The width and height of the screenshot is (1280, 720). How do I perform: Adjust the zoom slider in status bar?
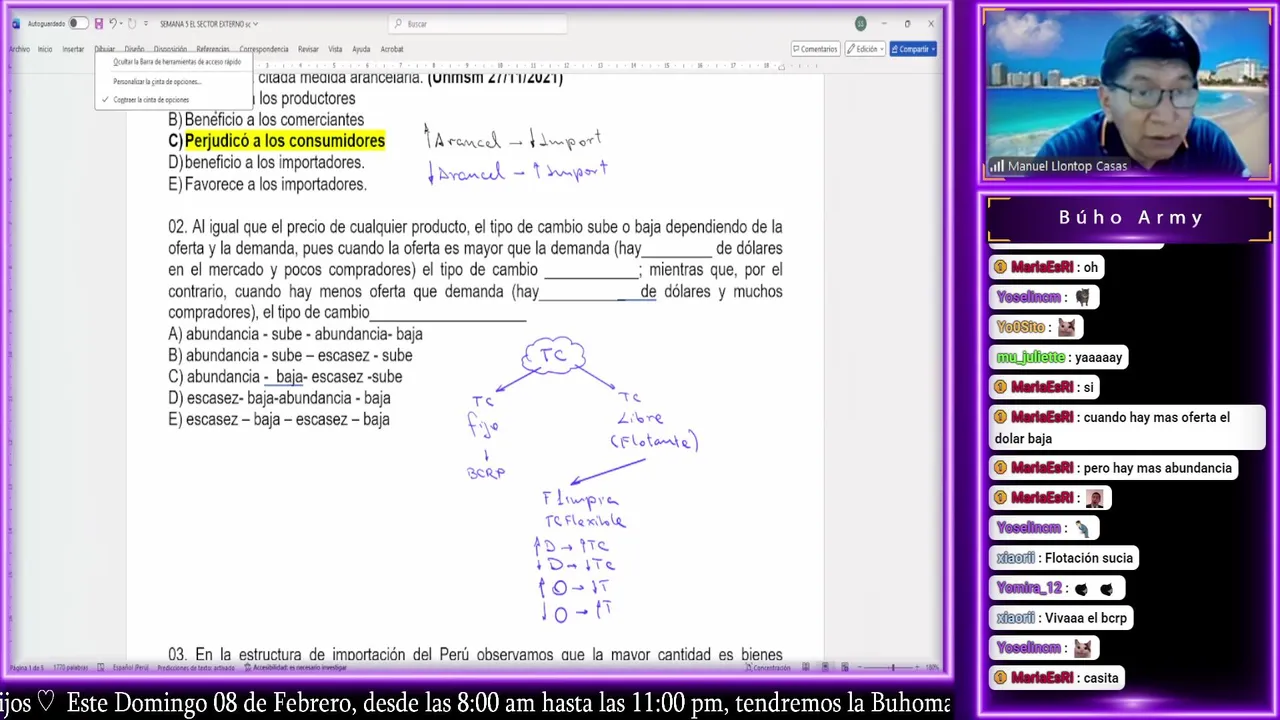888,667
